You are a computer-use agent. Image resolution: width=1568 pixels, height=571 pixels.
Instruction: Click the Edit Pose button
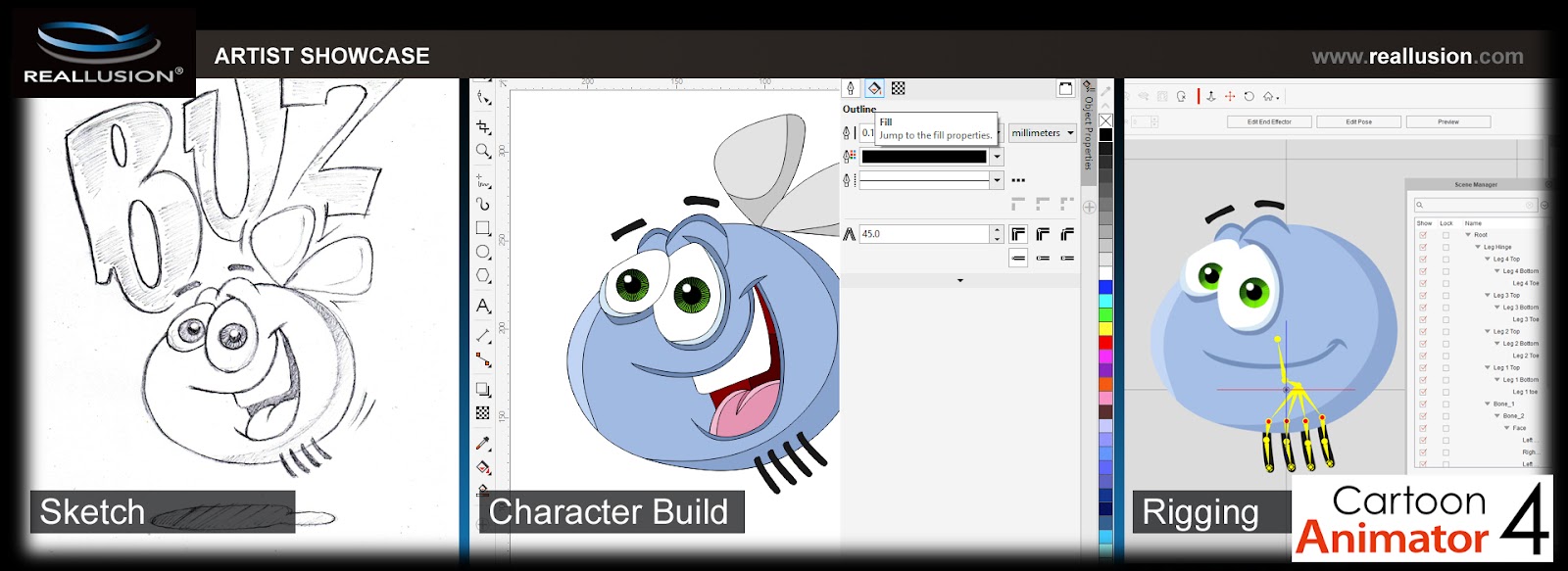(1358, 122)
